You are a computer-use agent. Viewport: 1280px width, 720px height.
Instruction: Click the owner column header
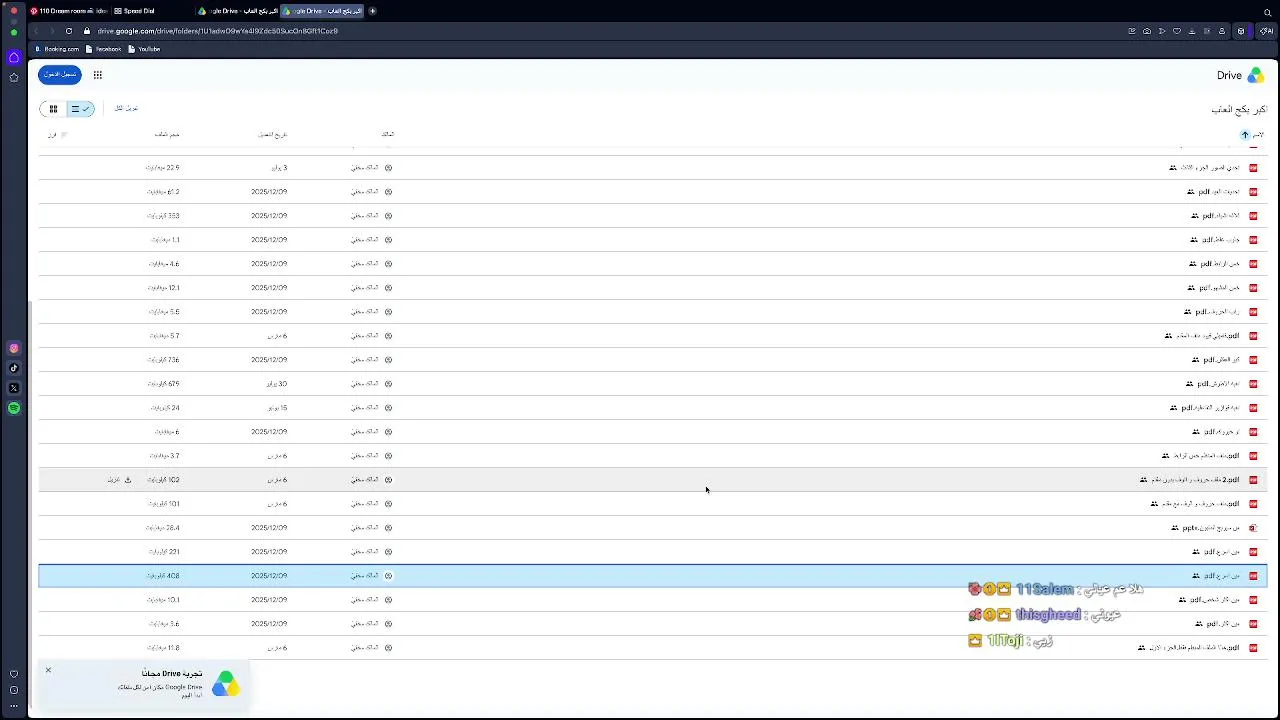pyautogui.click(x=388, y=135)
